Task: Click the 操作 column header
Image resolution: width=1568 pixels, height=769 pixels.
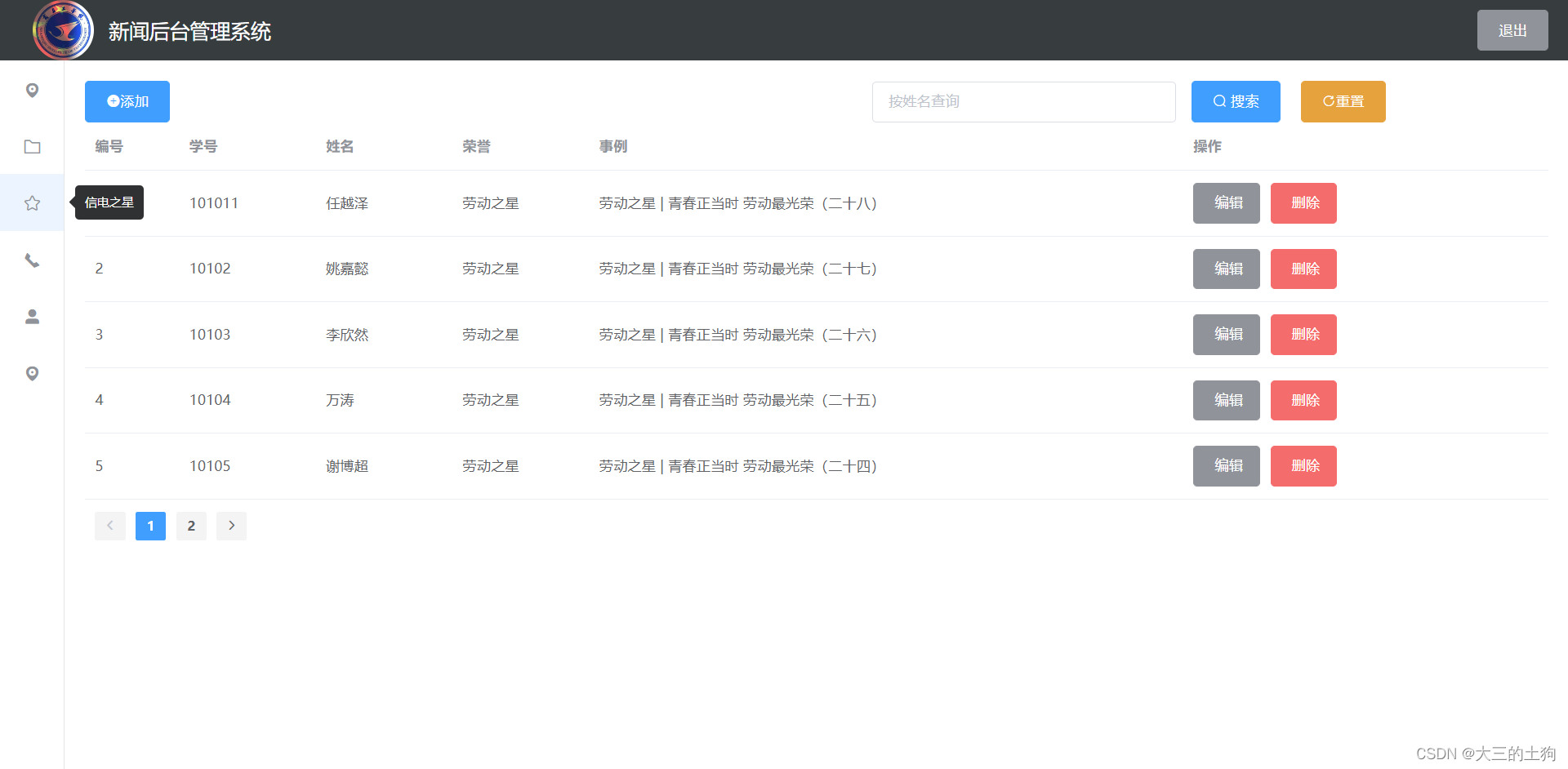Action: (x=1207, y=146)
